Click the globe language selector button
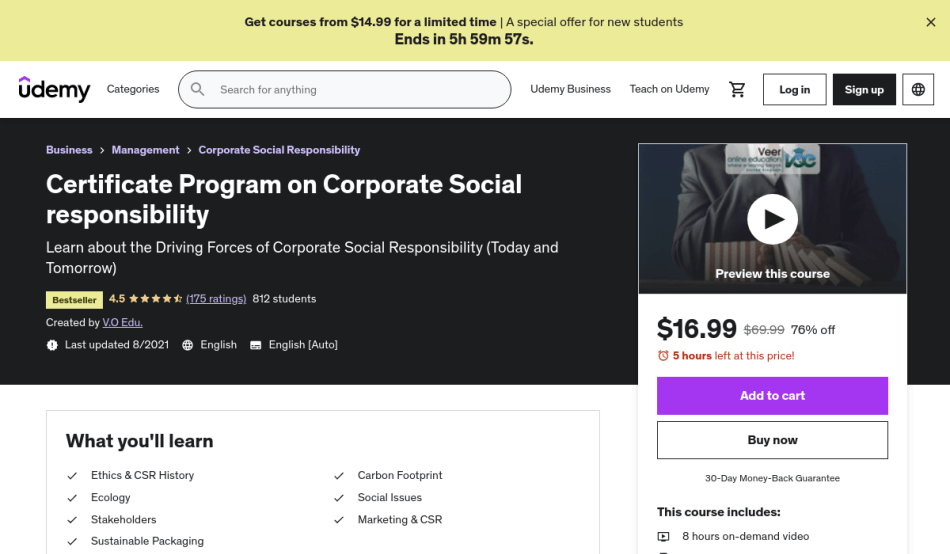 [x=918, y=90]
